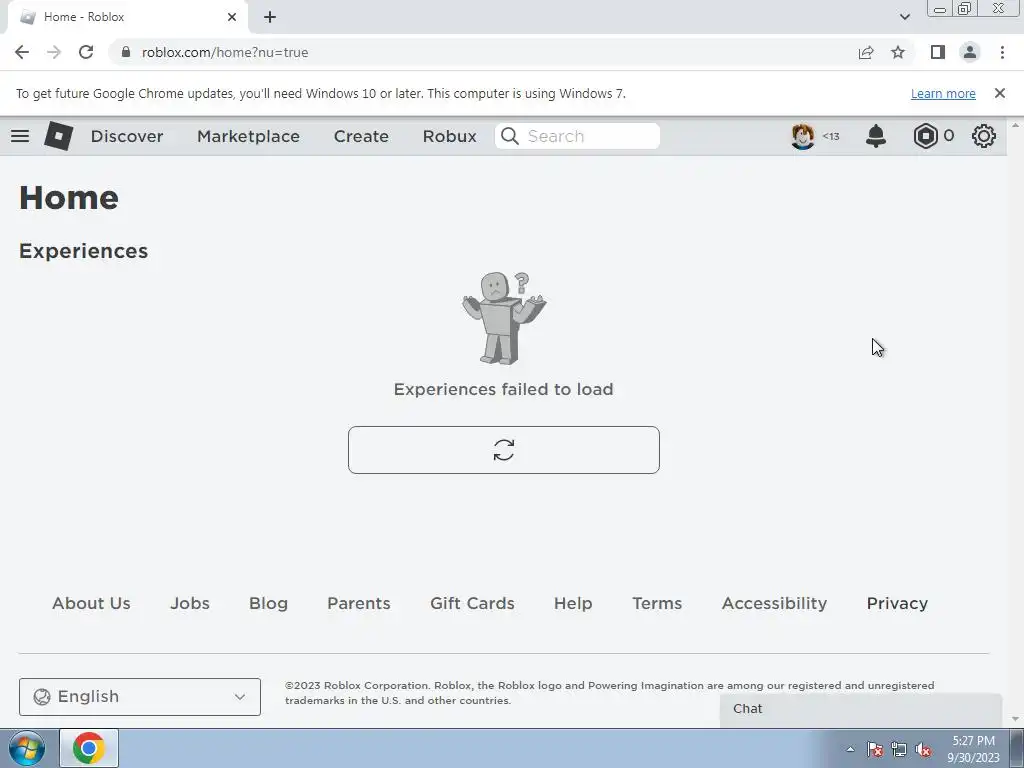Open the Gift Cards footer link
This screenshot has width=1024, height=768.
coord(472,603)
